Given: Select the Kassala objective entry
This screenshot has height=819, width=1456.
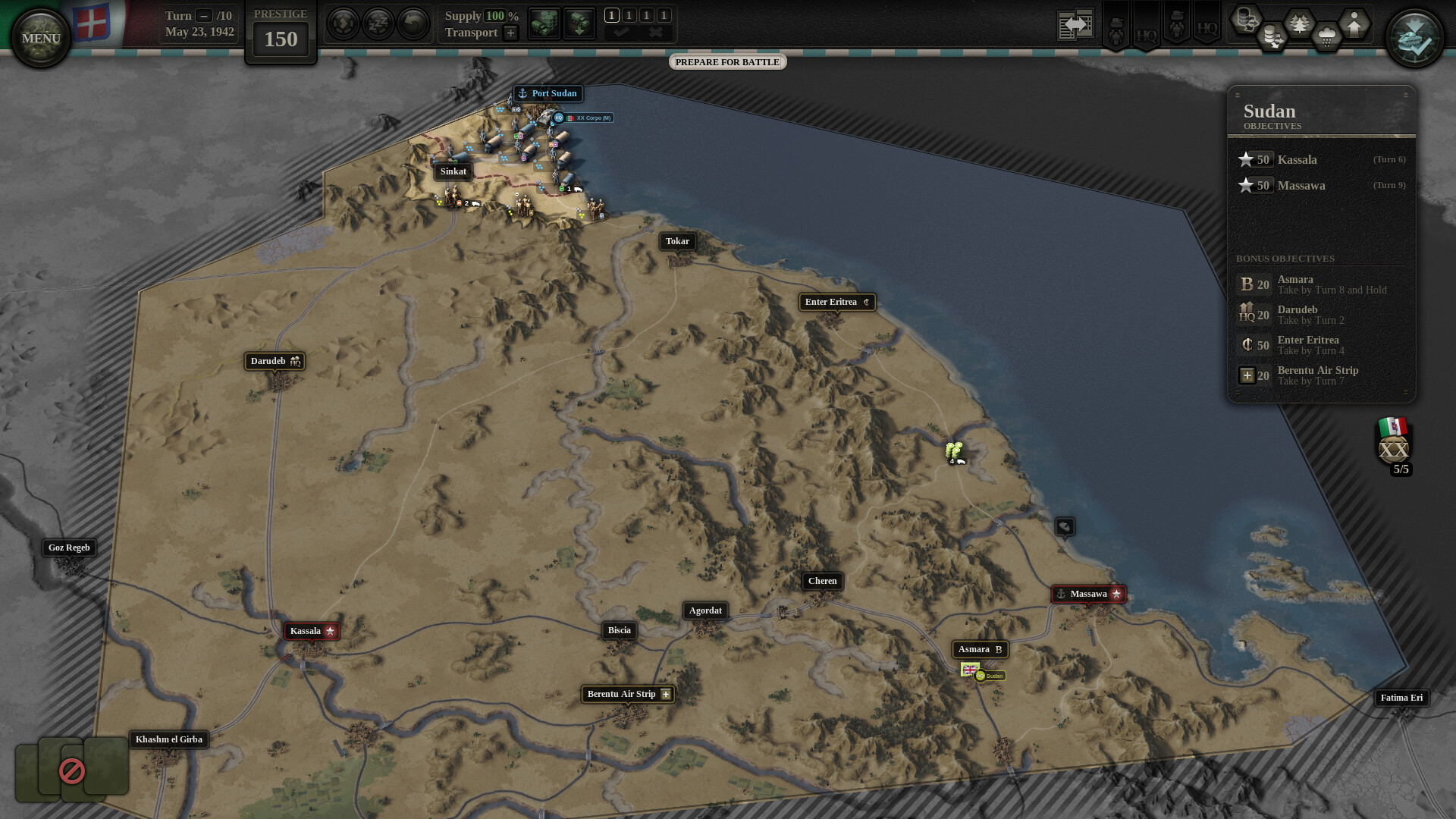Looking at the screenshot, I should (x=1298, y=159).
